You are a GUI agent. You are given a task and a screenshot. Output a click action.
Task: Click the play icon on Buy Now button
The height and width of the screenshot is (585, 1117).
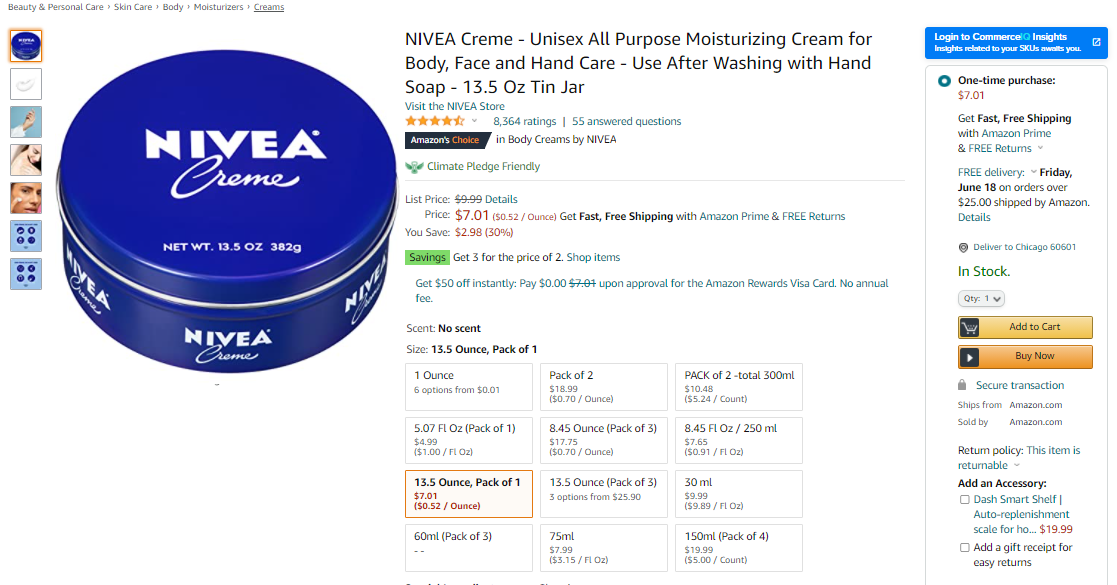(x=969, y=357)
